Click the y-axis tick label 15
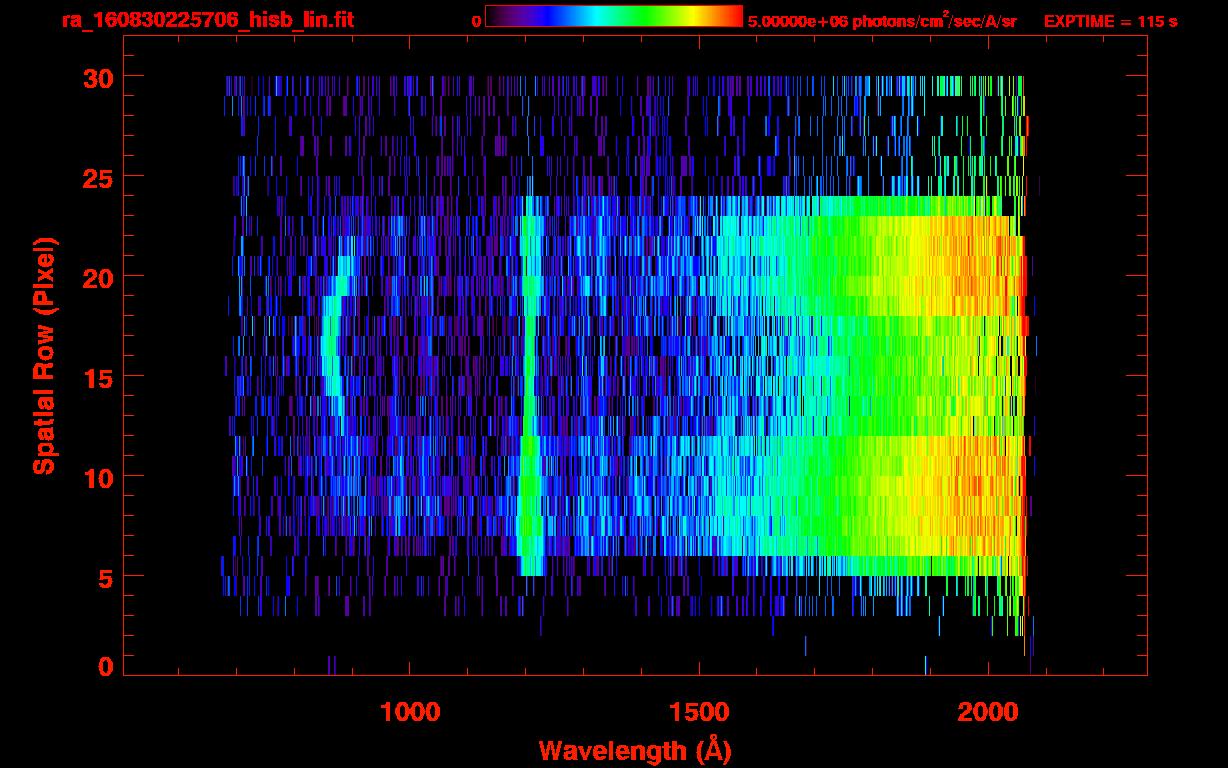This screenshot has width=1228, height=768. pyautogui.click(x=98, y=377)
